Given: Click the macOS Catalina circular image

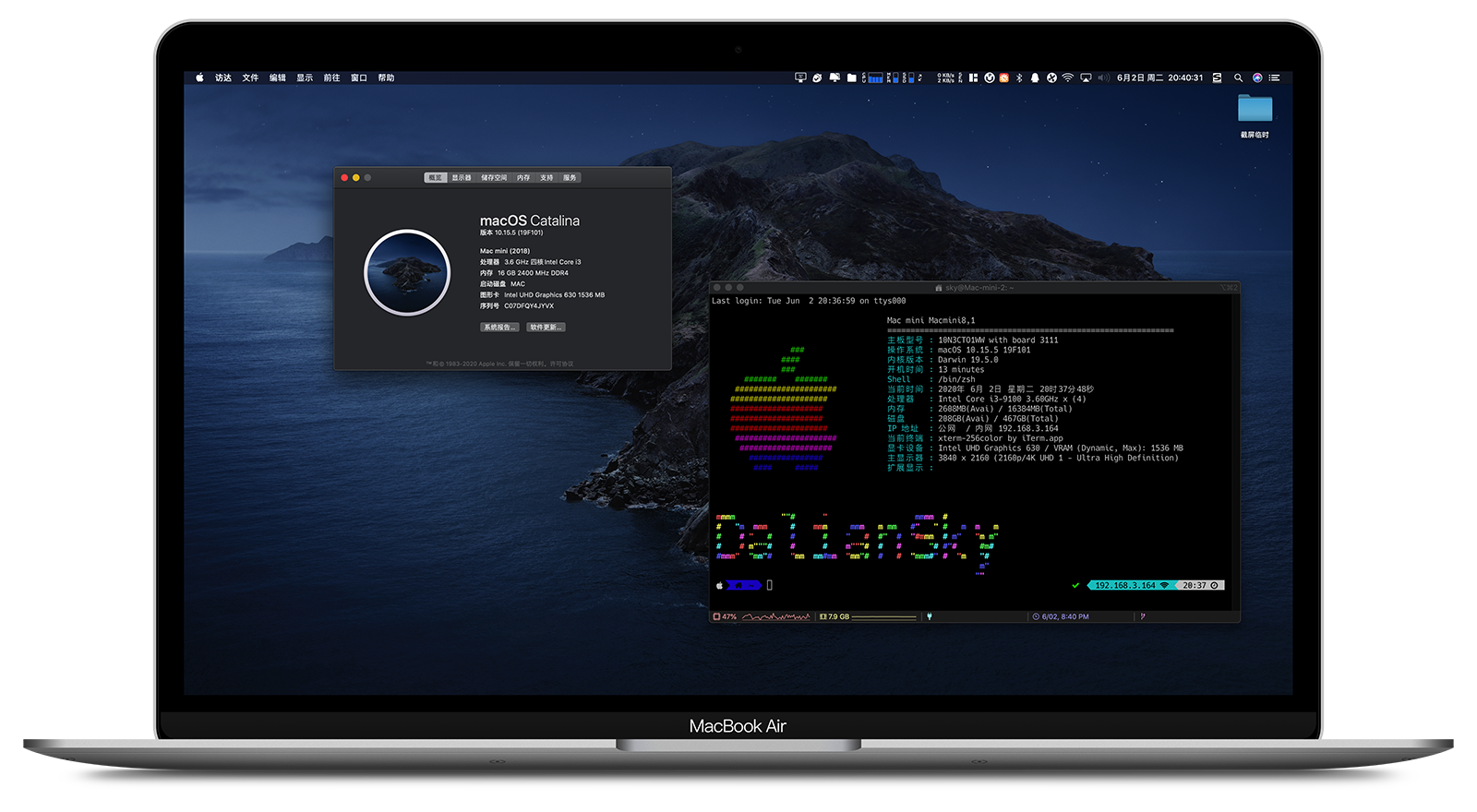Looking at the screenshot, I should click(407, 272).
